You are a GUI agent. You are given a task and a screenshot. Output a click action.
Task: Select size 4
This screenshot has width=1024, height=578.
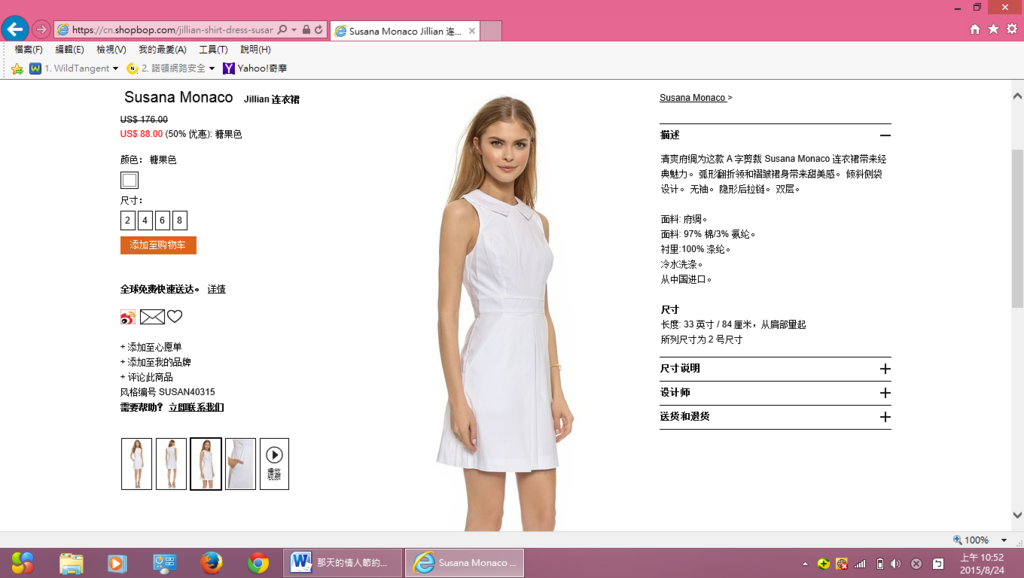coord(145,220)
